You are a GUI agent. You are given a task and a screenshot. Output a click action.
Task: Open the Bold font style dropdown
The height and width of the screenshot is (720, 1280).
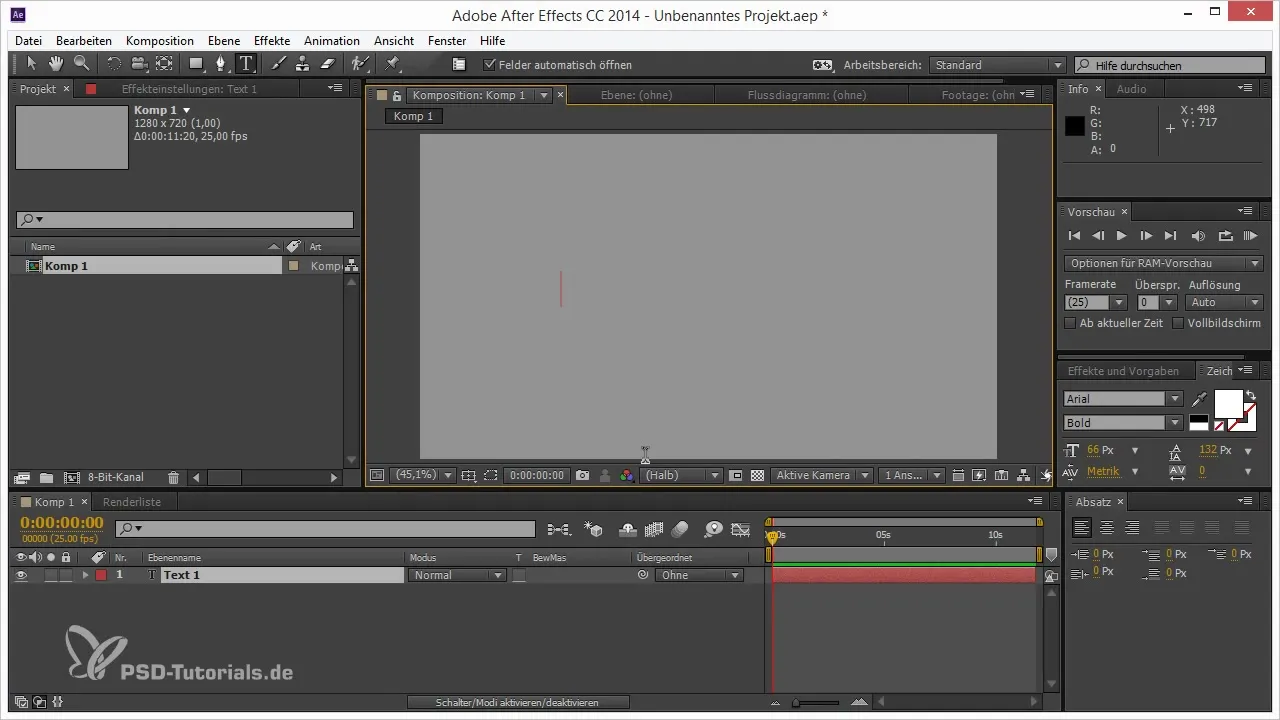point(1123,423)
